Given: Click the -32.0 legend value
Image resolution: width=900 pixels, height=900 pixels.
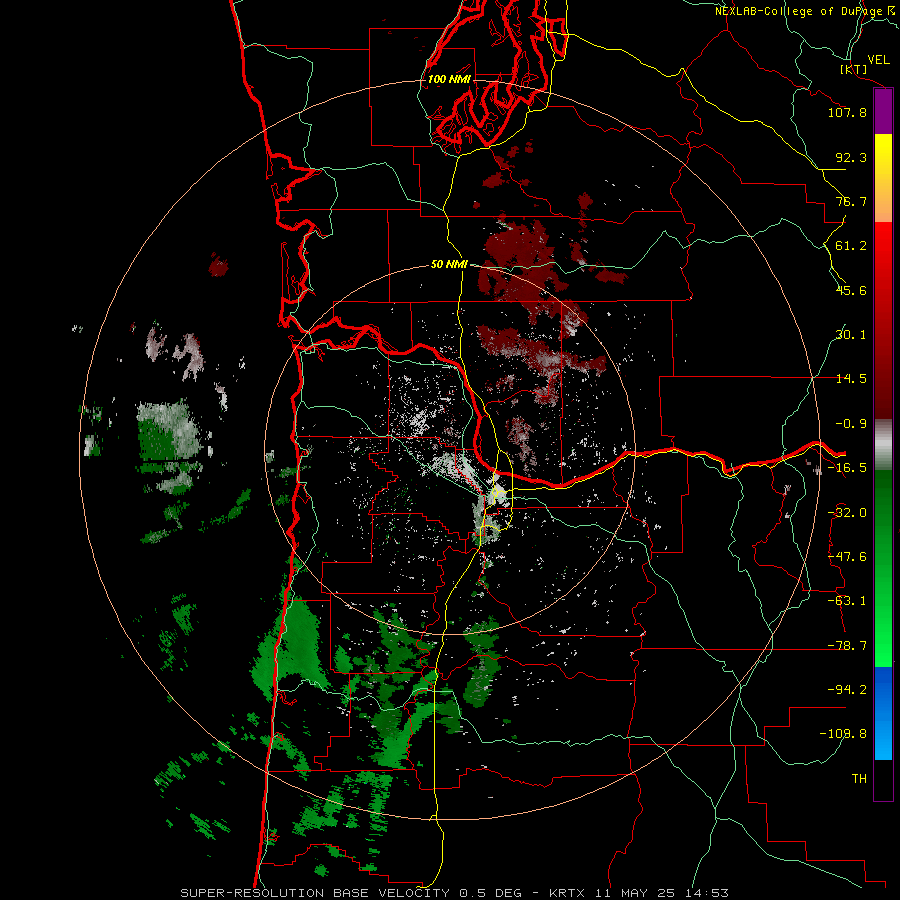Looking at the screenshot, I should pos(847,513).
